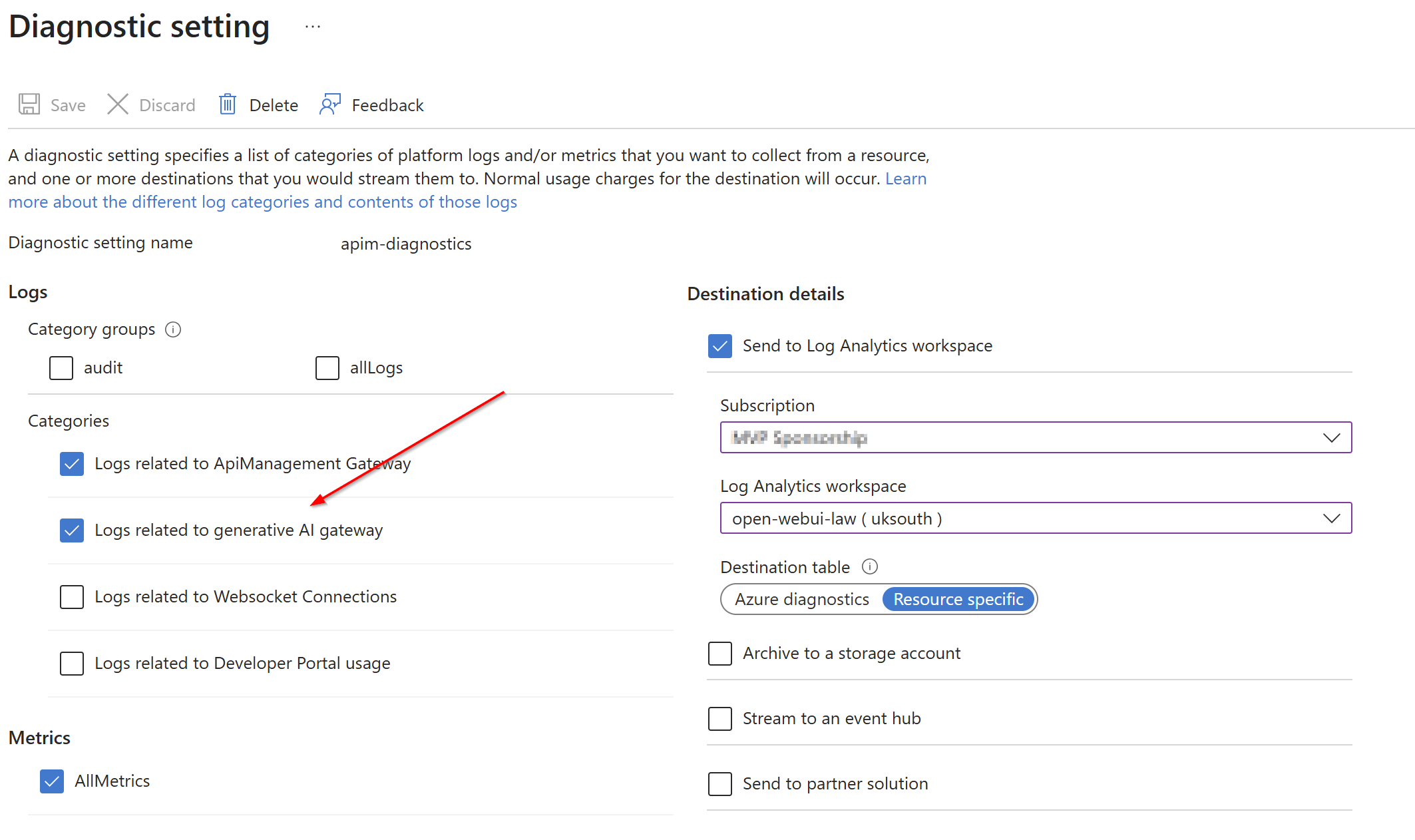This screenshot has height=840, width=1415.
Task: Click the Feedback person icon
Action: (x=330, y=105)
